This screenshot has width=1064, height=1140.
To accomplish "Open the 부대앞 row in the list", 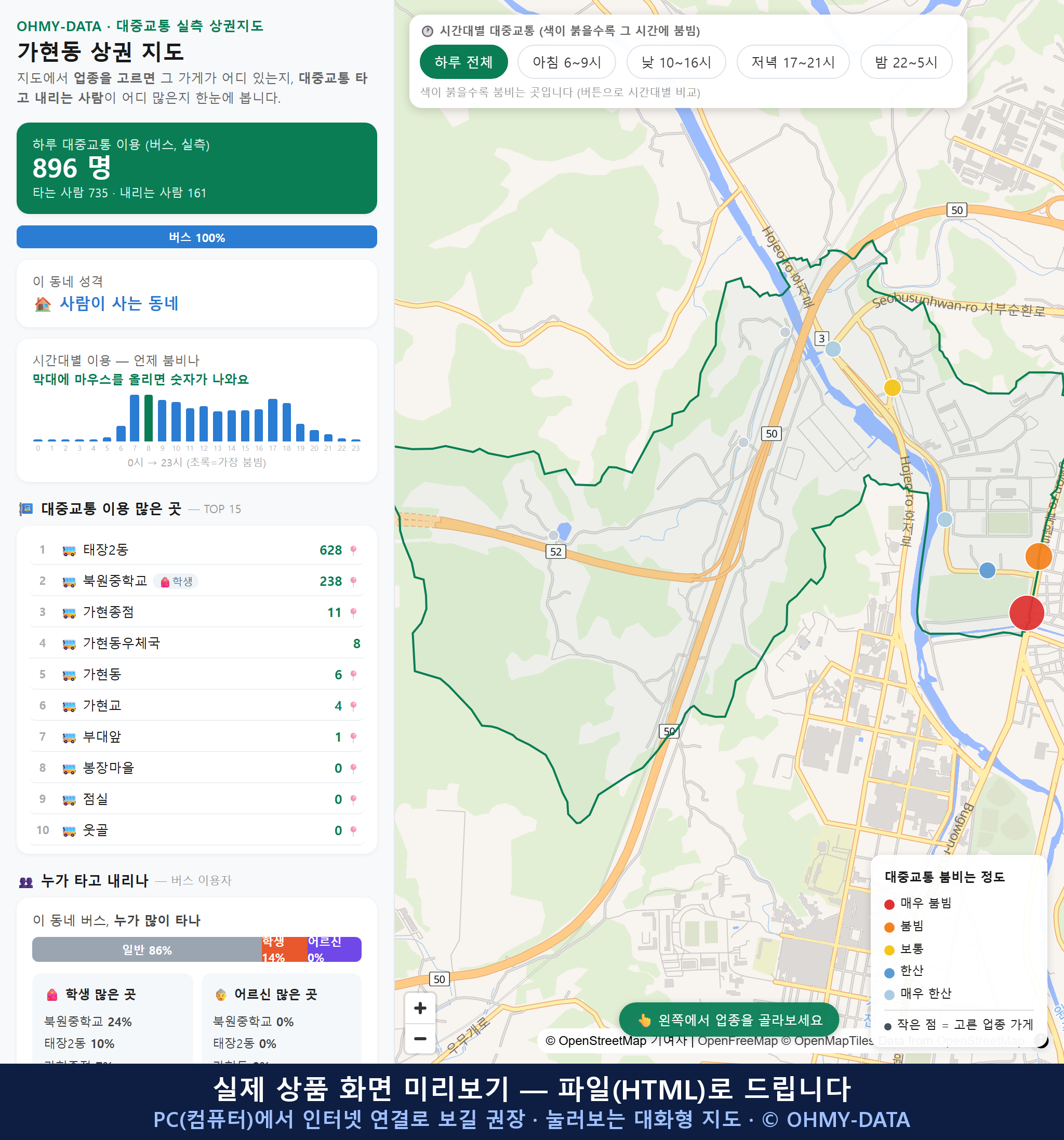I will [x=197, y=737].
